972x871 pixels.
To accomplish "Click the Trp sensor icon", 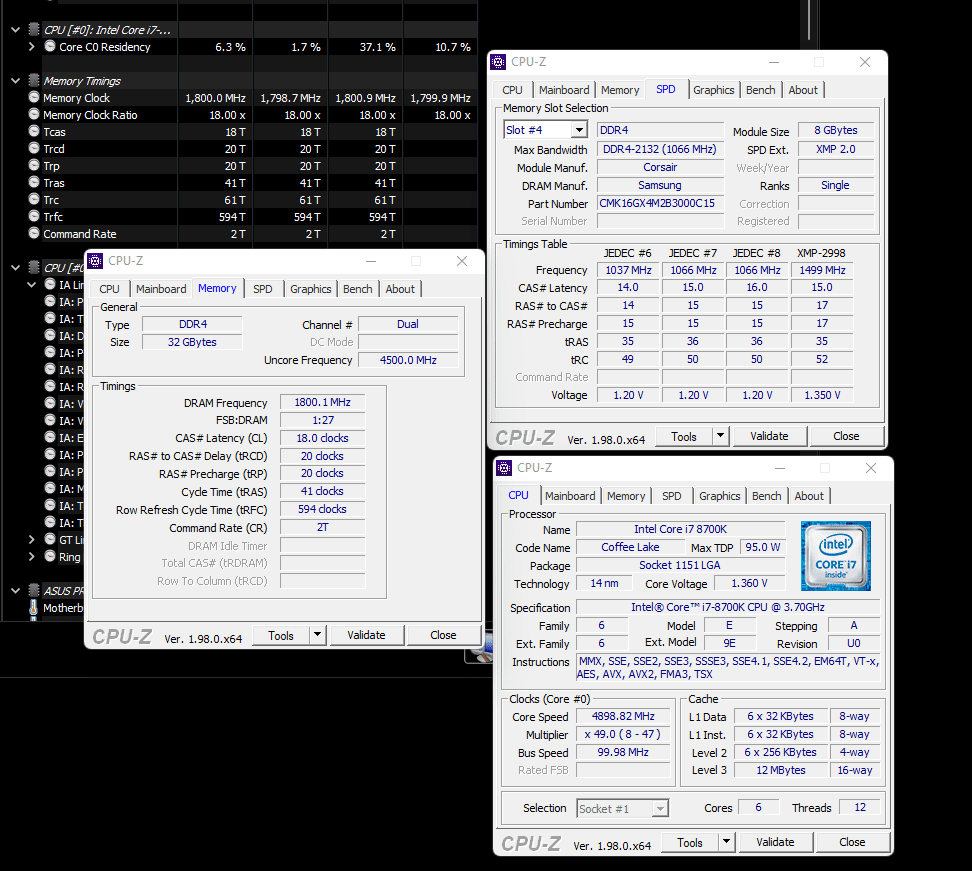I will coord(34,166).
